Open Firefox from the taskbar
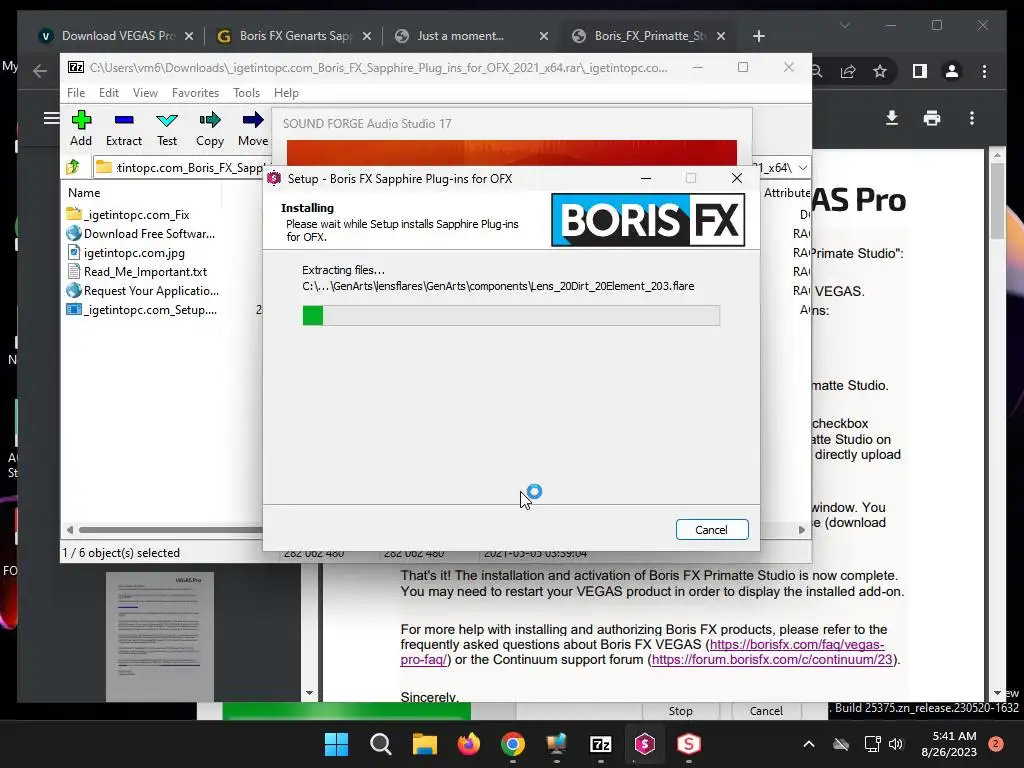The width and height of the screenshot is (1024, 768). pyautogui.click(x=468, y=744)
